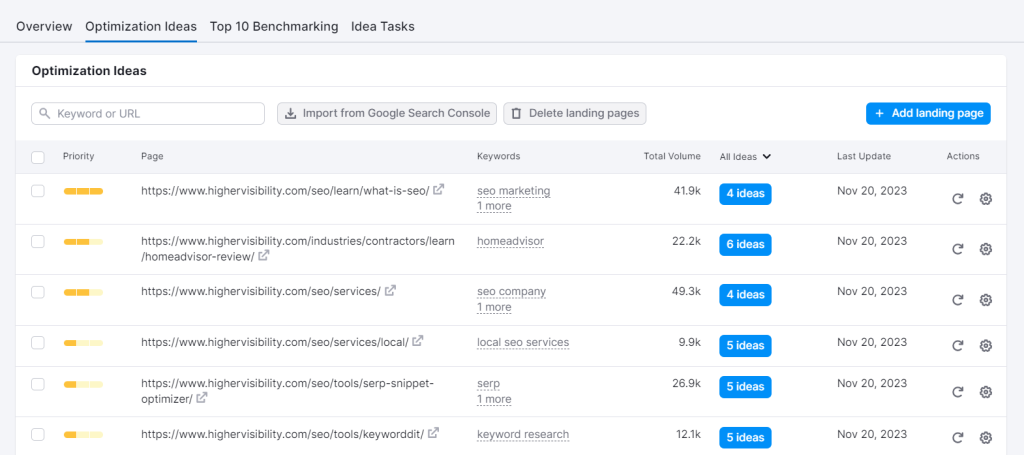This screenshot has width=1024, height=455.
Task: Open settings gear for keyworddit row
Action: pyautogui.click(x=985, y=438)
